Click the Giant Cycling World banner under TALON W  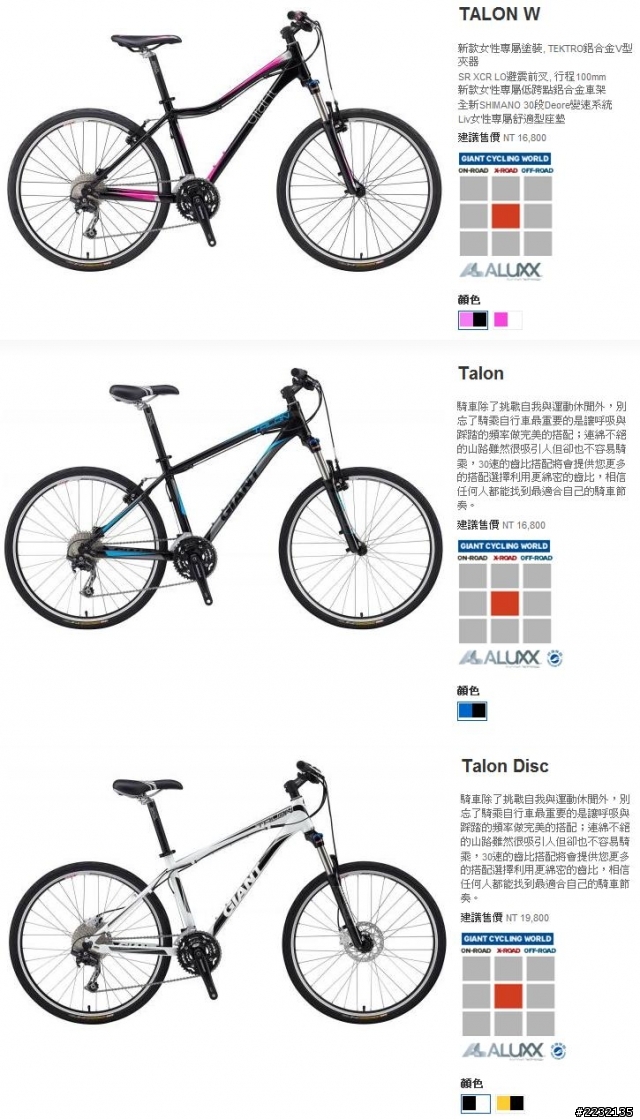(x=505, y=159)
